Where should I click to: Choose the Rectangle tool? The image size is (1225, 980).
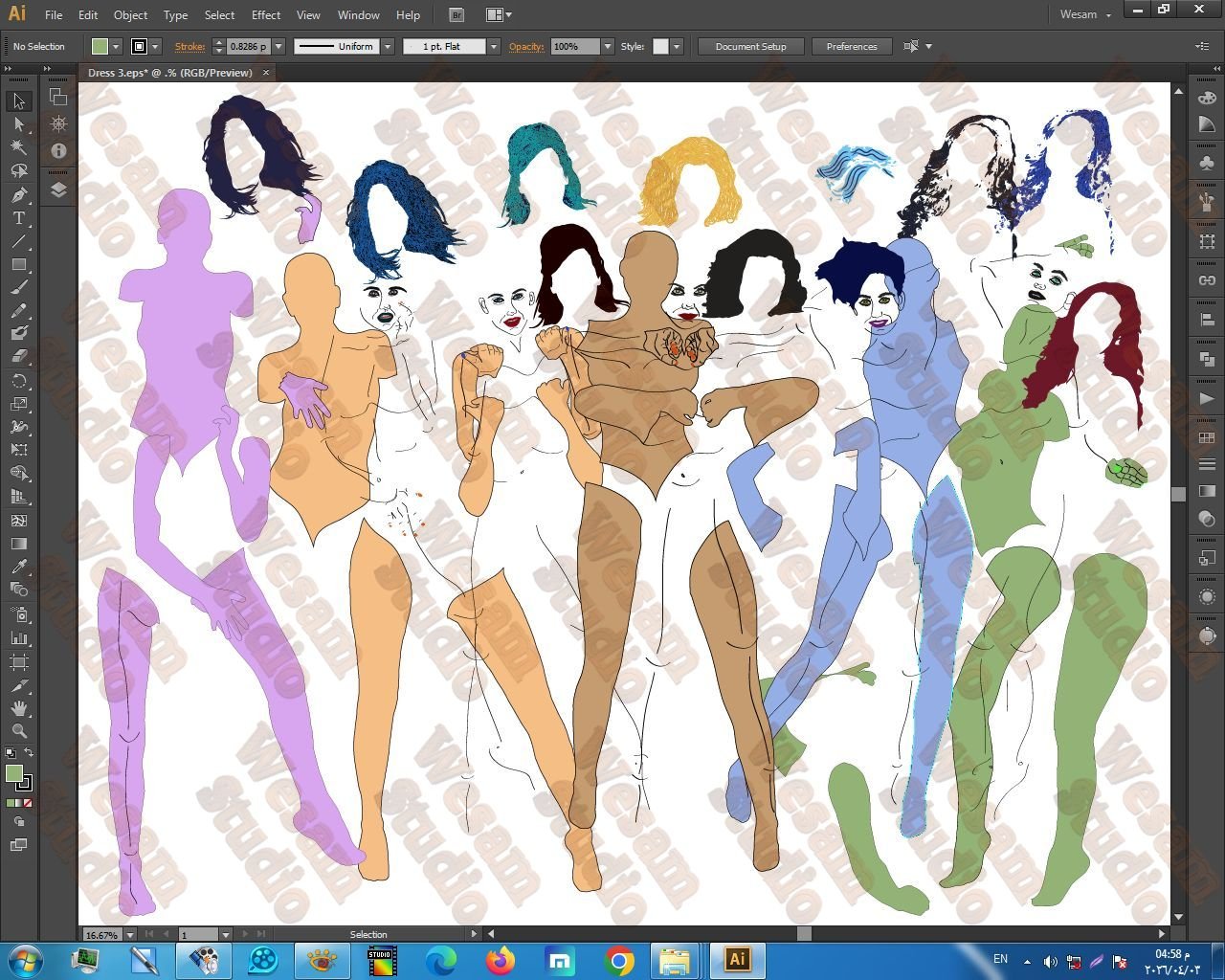19,264
